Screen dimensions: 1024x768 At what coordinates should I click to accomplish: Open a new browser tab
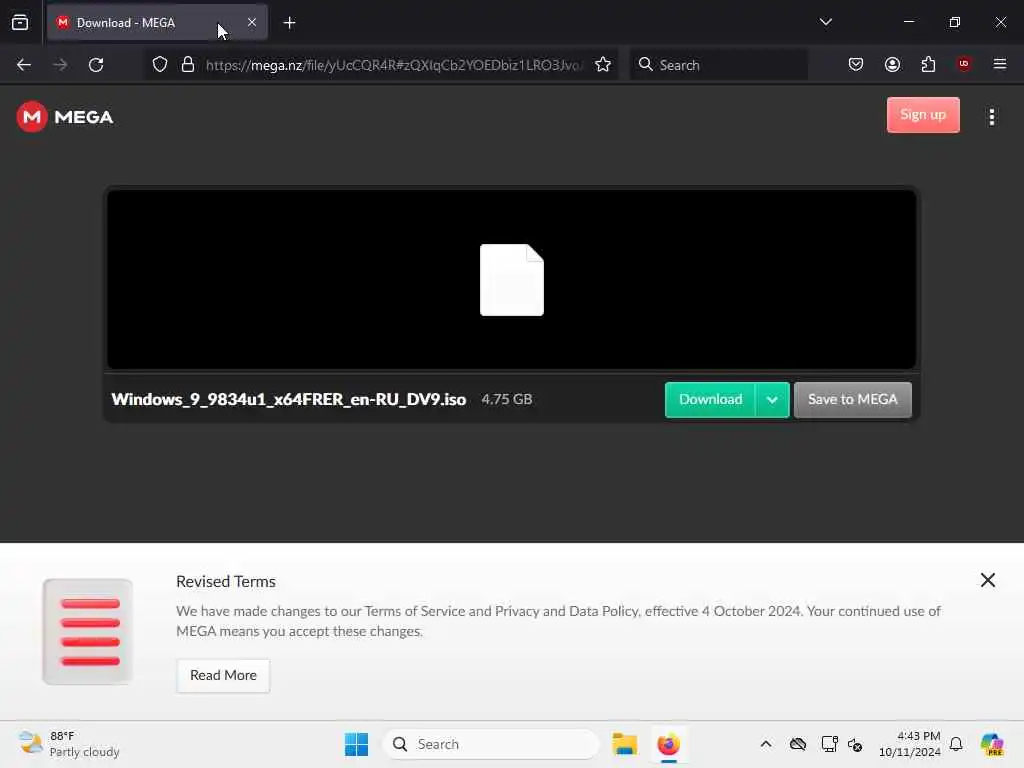click(x=289, y=23)
